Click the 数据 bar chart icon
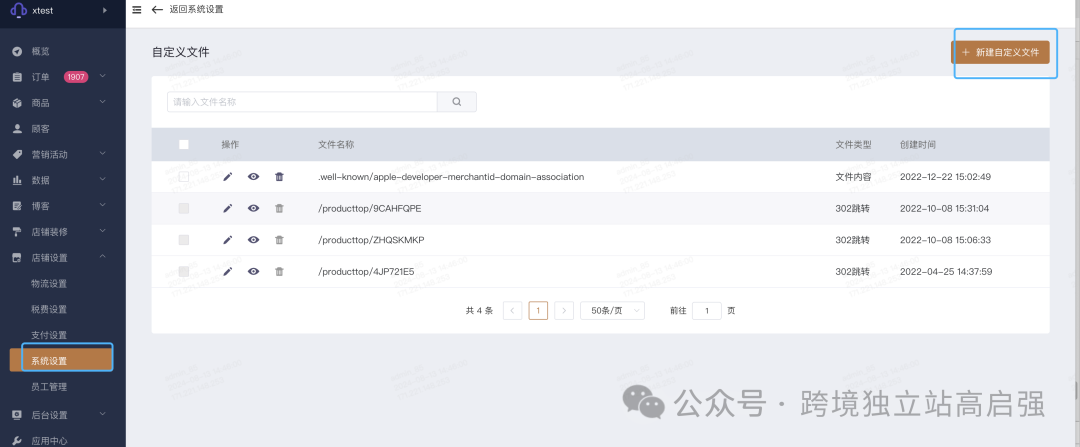 pos(17,180)
